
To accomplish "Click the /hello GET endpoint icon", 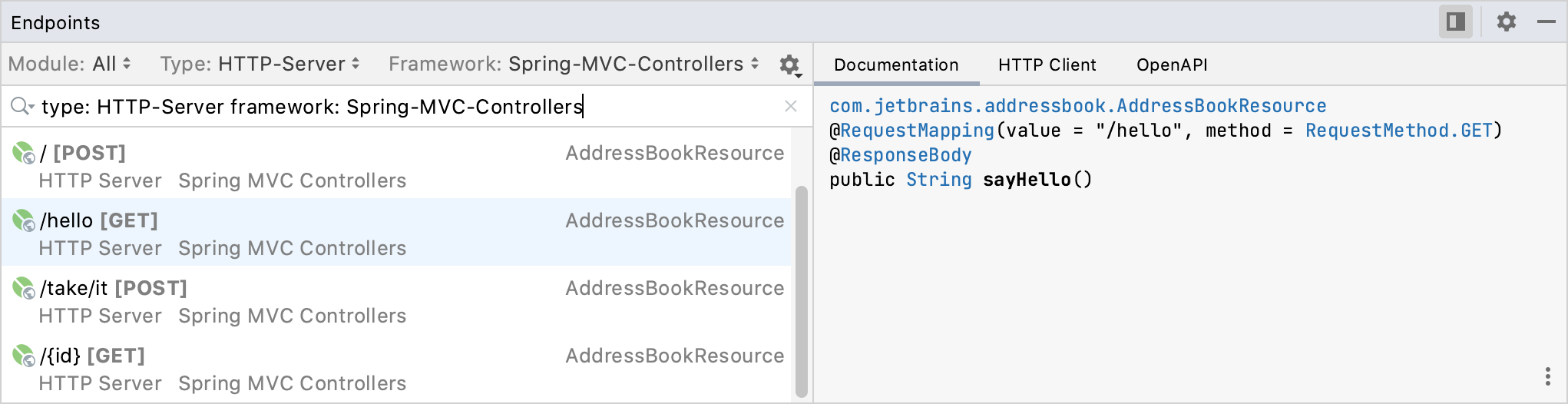I will 24,220.
